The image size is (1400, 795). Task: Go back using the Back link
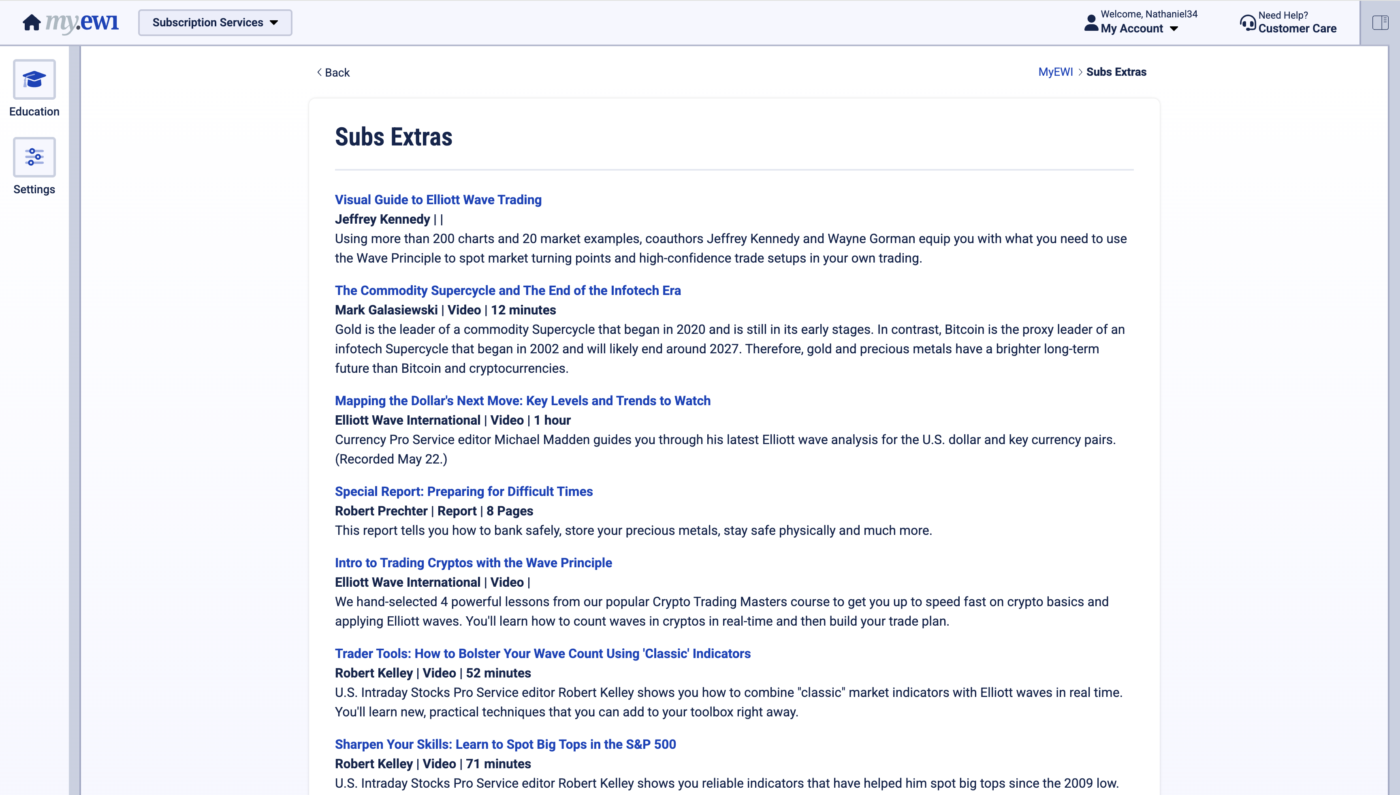click(x=333, y=72)
